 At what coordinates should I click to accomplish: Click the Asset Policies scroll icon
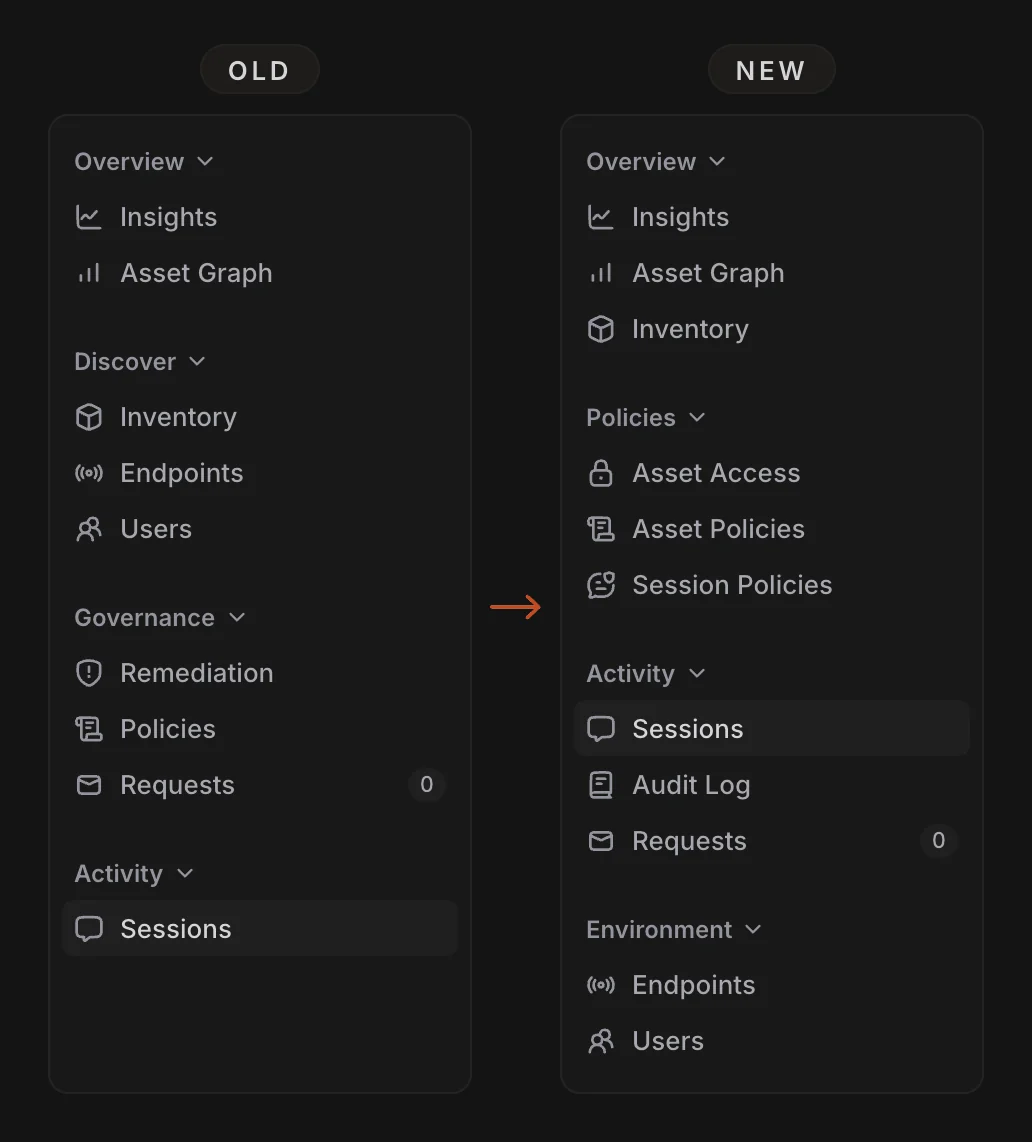point(601,529)
